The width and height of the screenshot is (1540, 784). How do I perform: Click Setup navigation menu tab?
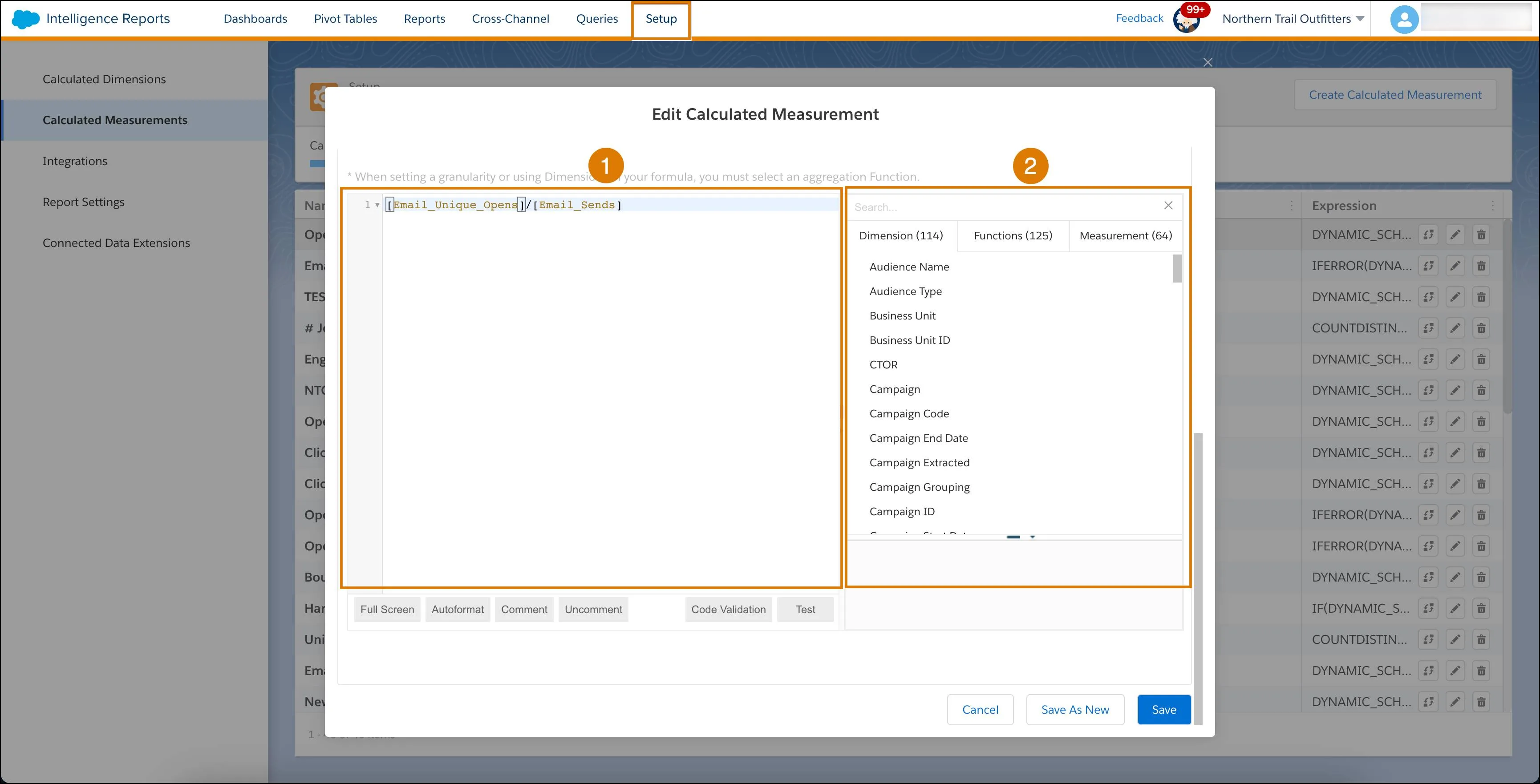[x=660, y=18]
